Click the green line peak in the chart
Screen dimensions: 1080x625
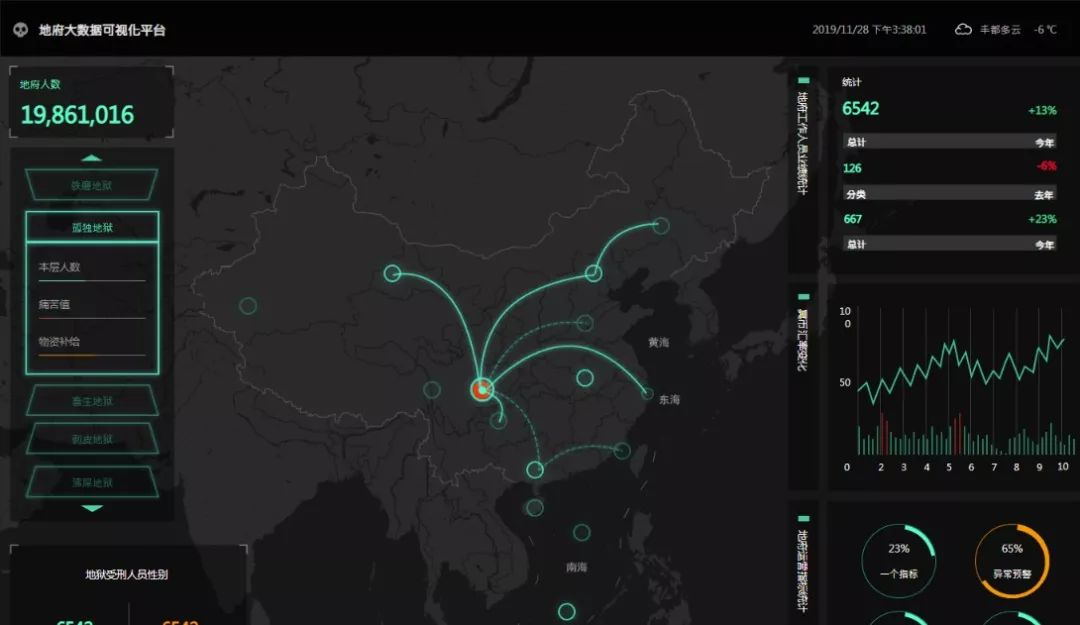click(x=1051, y=336)
